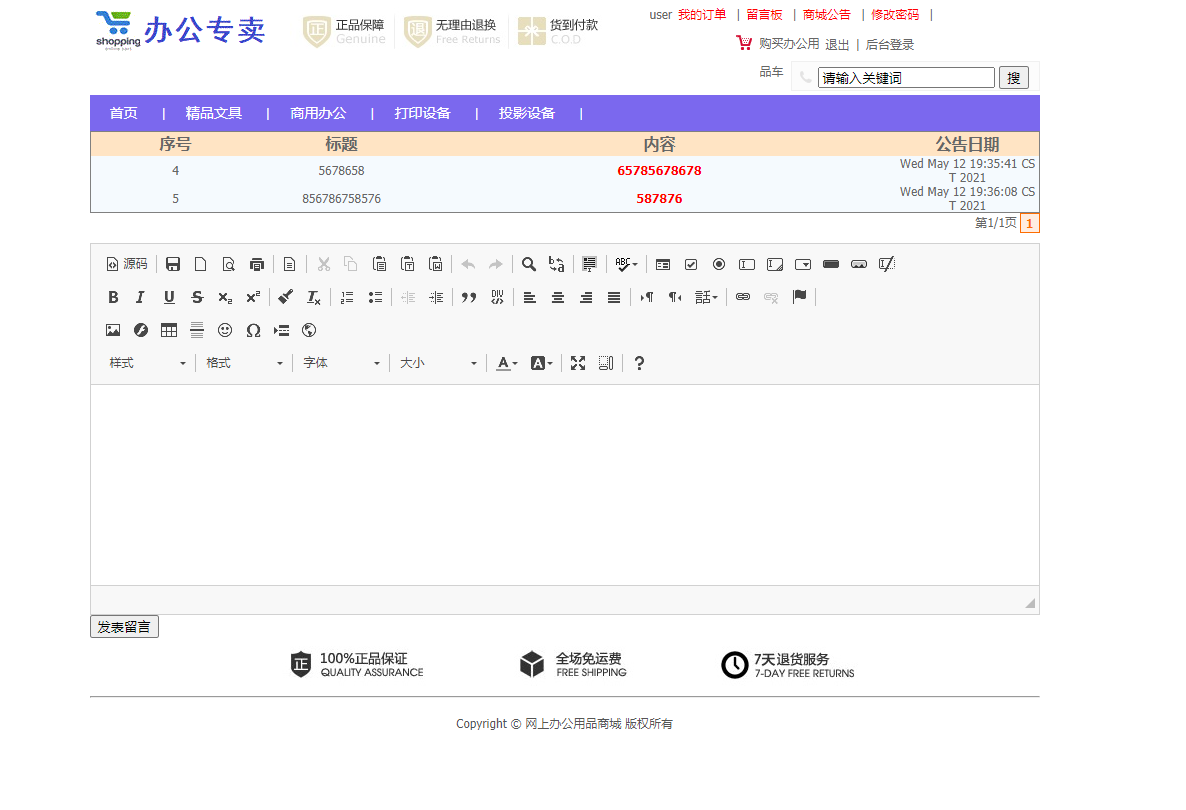The width and height of the screenshot is (1186, 810).
Task: Insert a checkbox form element
Action: [x=691, y=264]
